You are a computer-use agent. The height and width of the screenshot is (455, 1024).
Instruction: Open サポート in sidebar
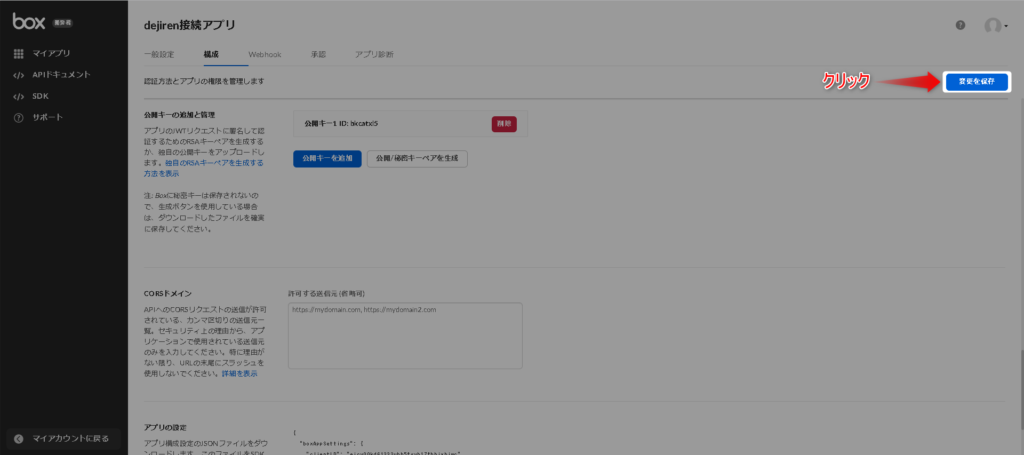point(48,118)
